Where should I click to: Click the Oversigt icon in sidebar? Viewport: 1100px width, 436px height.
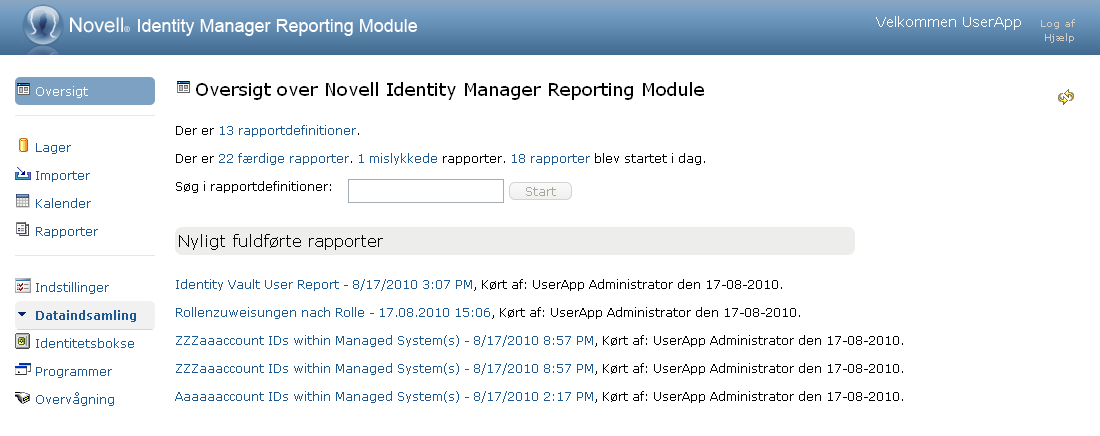24,90
